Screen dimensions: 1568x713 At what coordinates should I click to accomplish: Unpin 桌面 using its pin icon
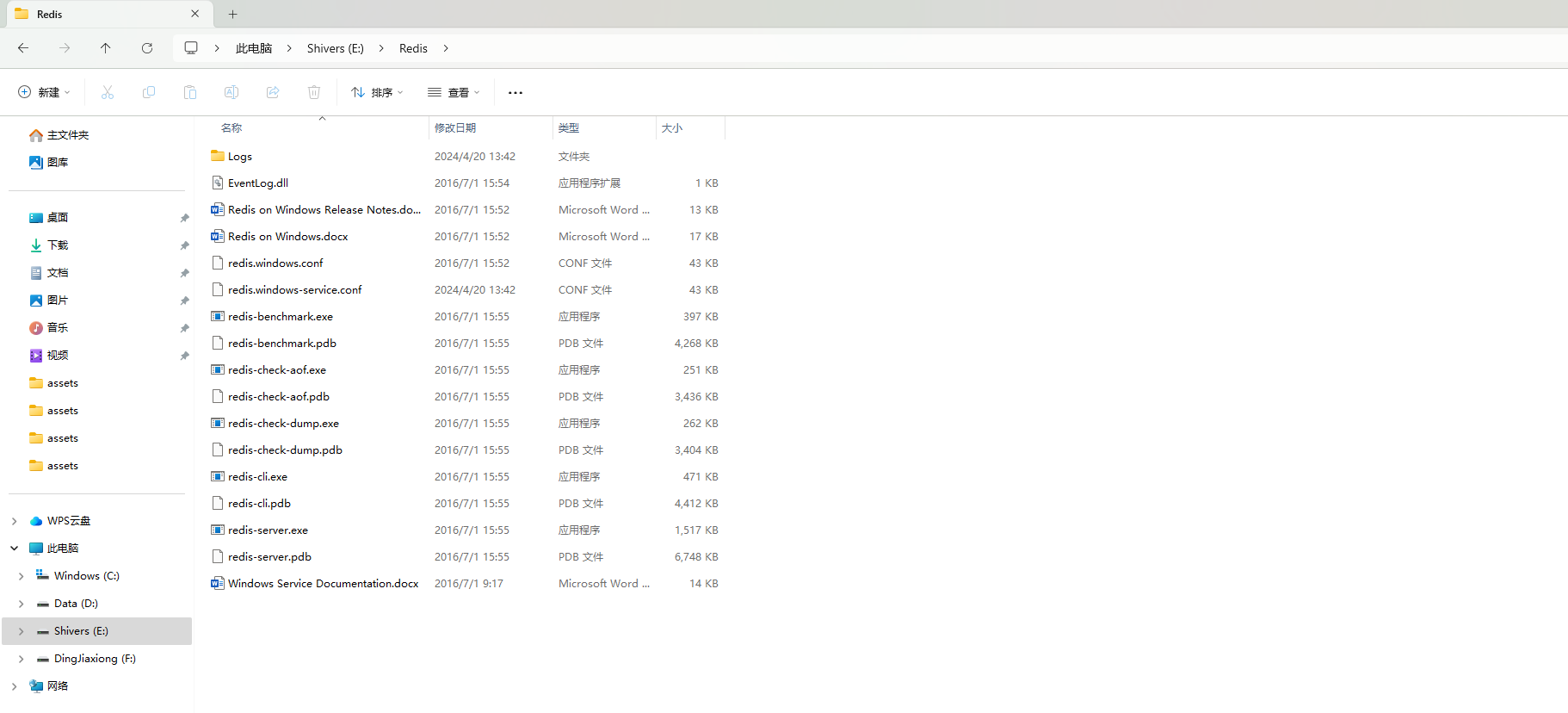pos(184,218)
